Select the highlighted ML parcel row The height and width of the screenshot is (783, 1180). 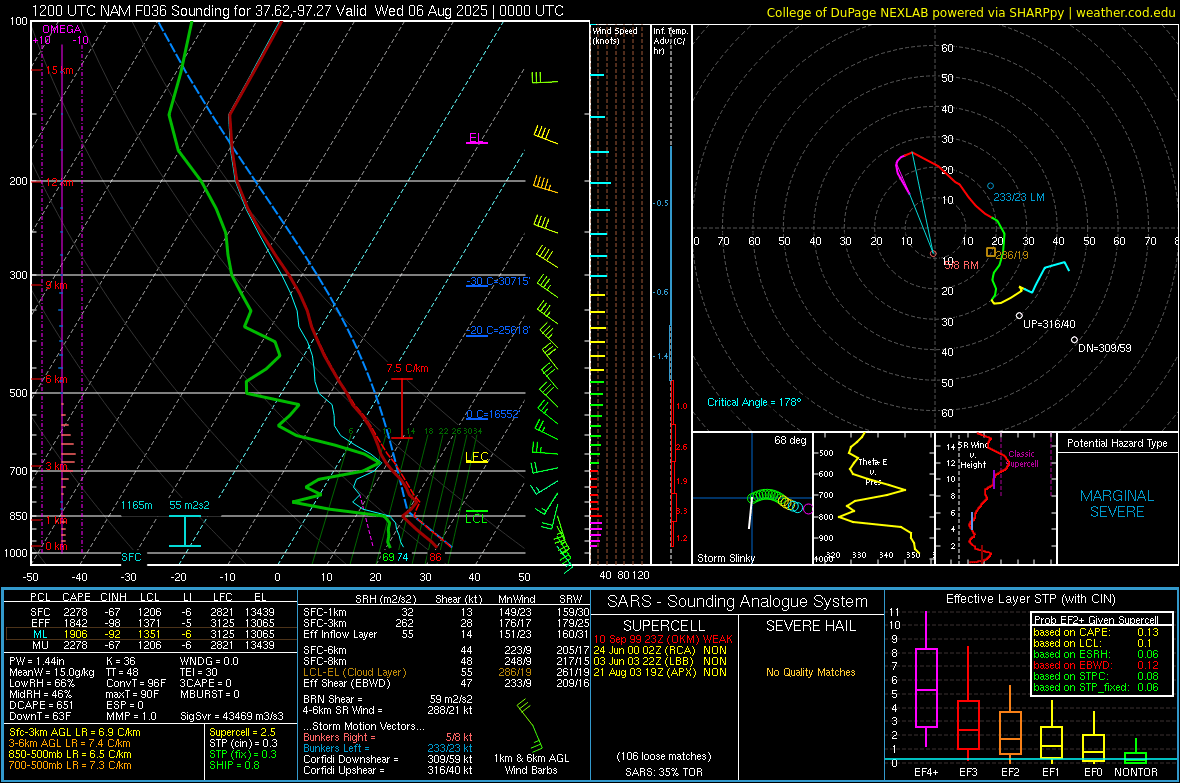151,634
